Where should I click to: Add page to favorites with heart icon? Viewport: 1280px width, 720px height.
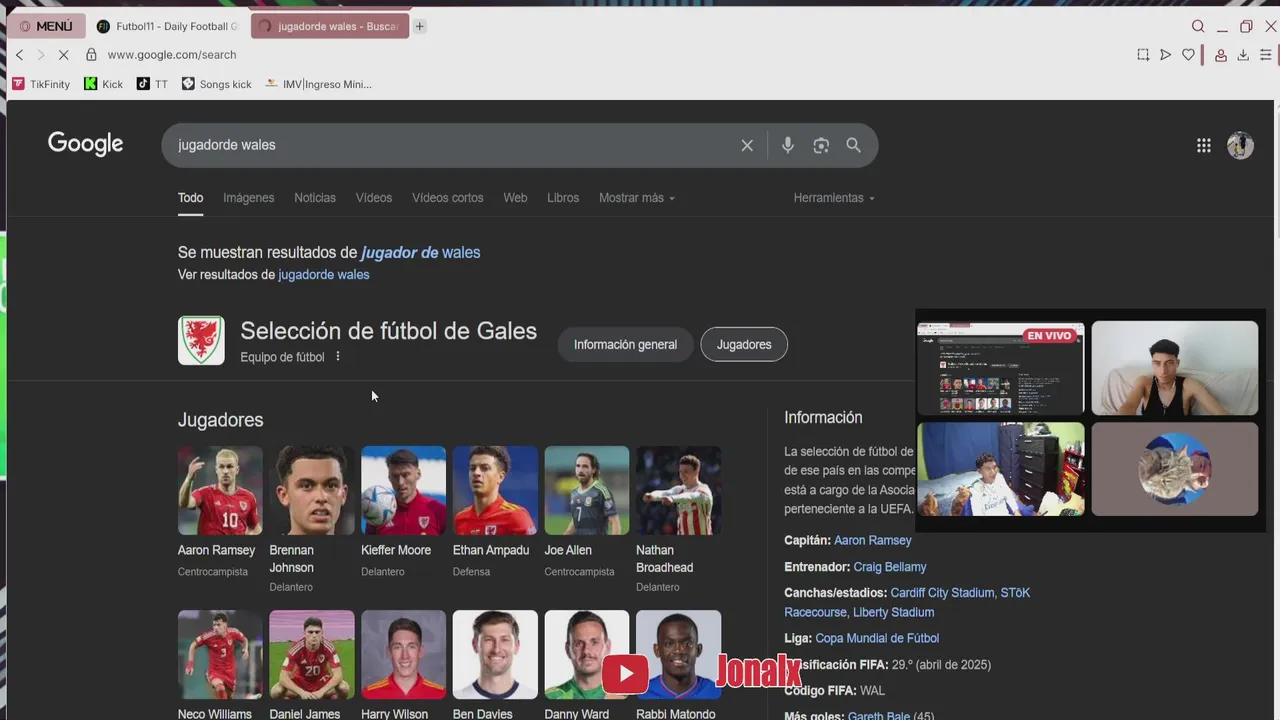pos(1188,55)
